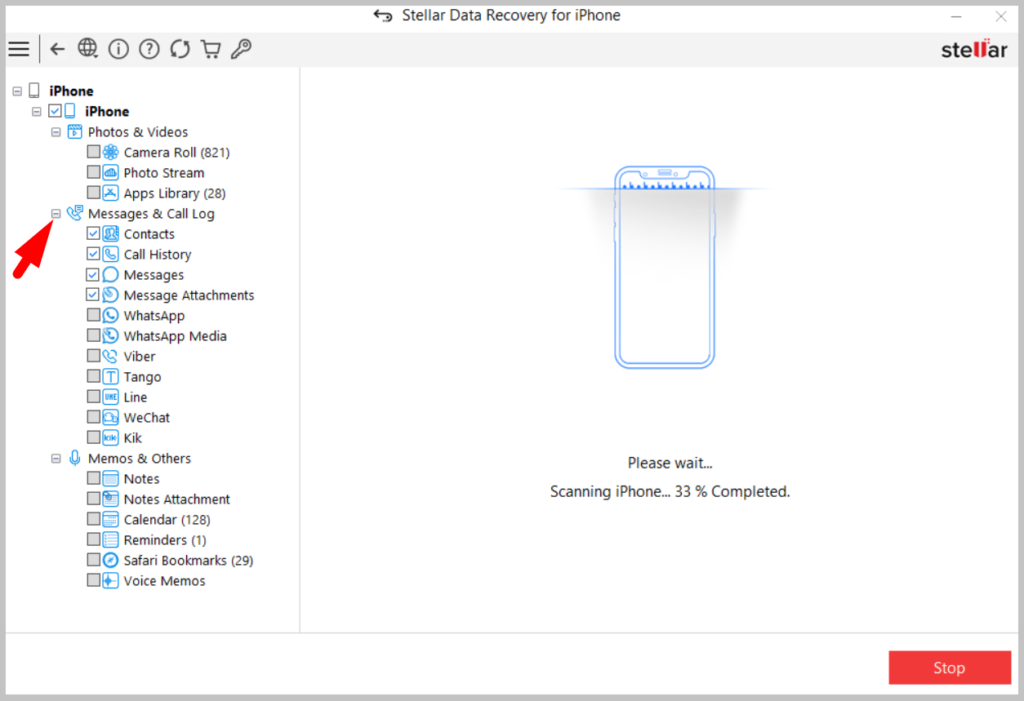Click the WeChat icon
Screen dimensions: 1024x701
point(111,417)
